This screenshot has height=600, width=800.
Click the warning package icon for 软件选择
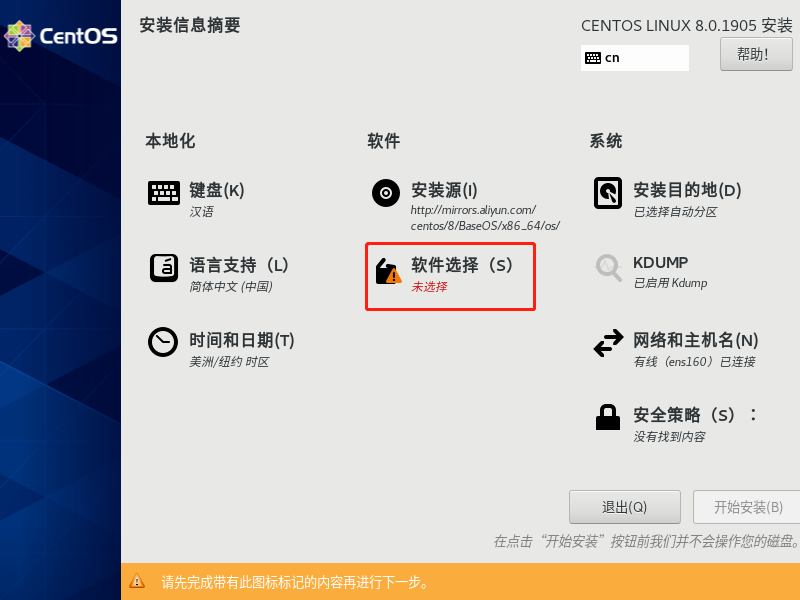click(x=388, y=271)
